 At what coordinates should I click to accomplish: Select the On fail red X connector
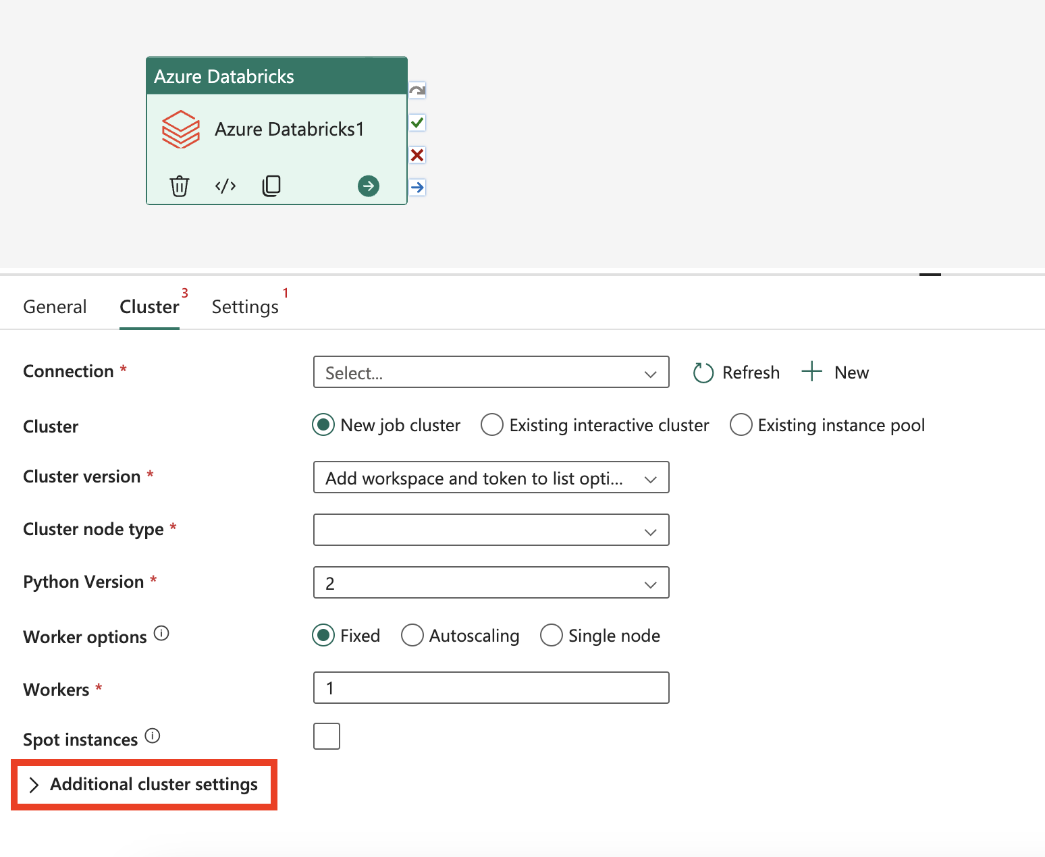click(x=417, y=155)
